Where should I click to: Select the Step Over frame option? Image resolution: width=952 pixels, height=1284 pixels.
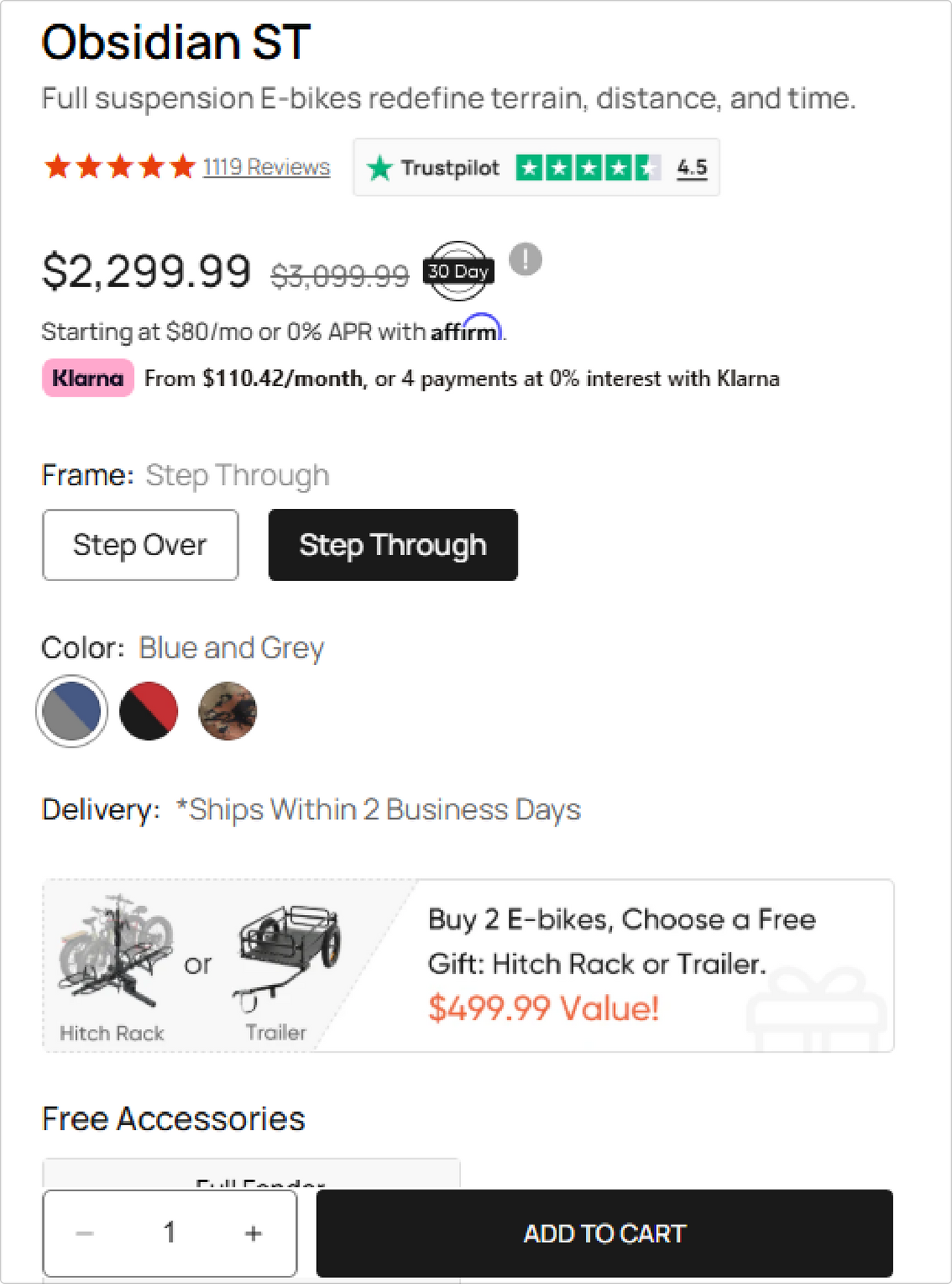[141, 545]
